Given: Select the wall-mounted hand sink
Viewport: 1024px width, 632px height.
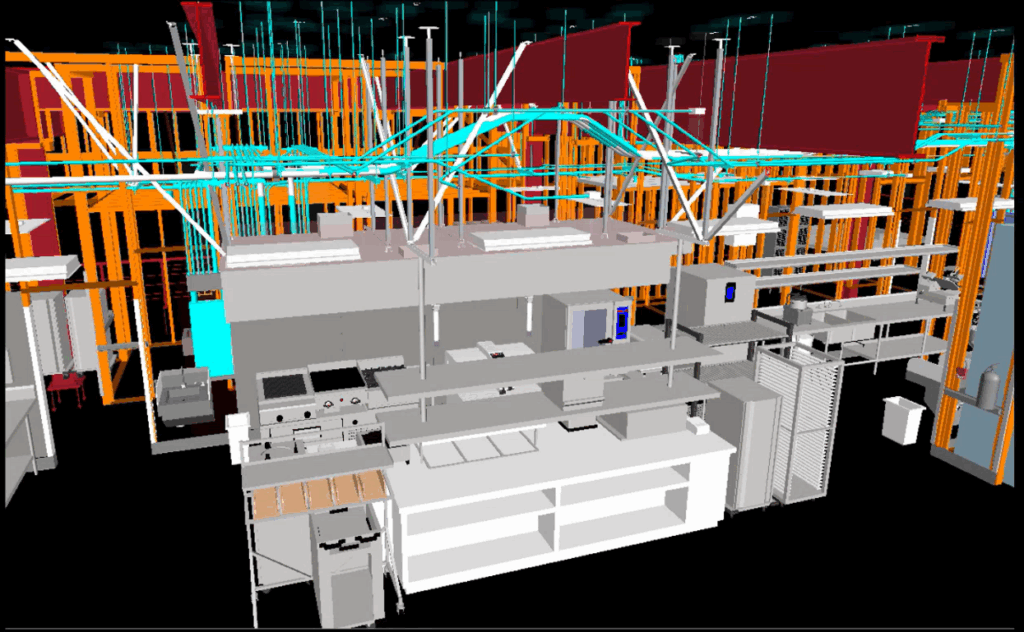Looking at the screenshot, I should click(184, 394).
